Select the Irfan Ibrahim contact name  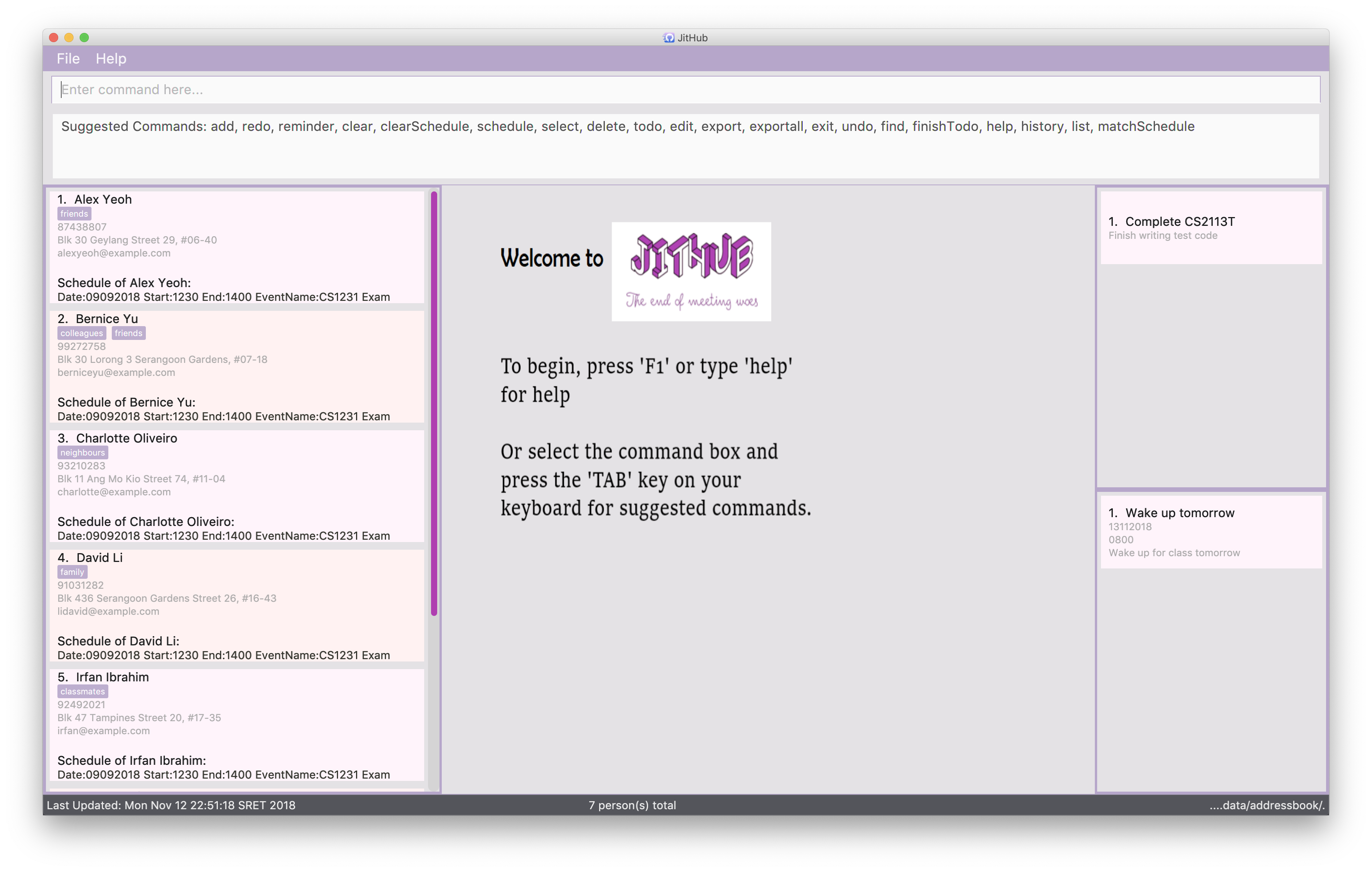pyautogui.click(x=112, y=677)
